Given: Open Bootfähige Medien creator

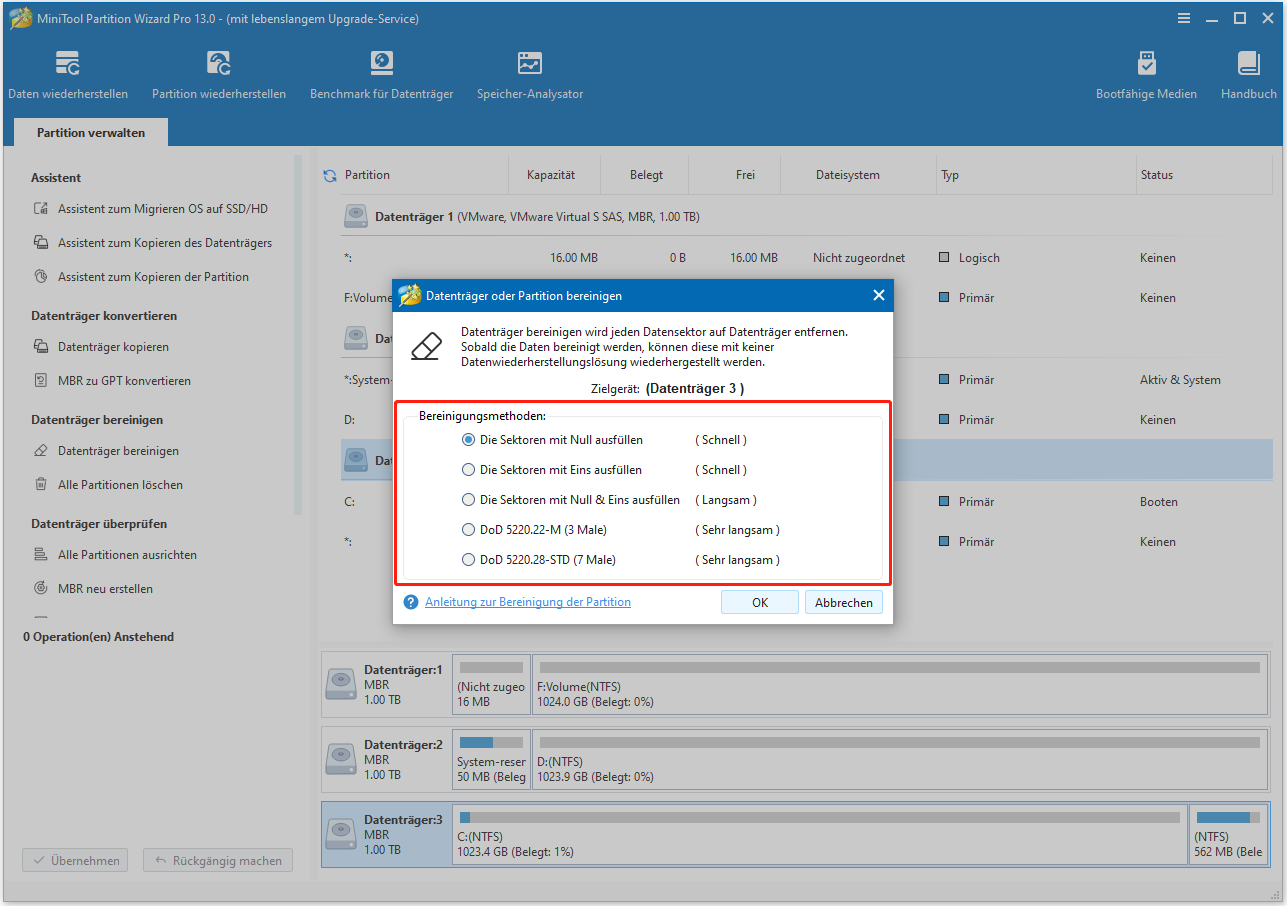Looking at the screenshot, I should (x=1146, y=72).
